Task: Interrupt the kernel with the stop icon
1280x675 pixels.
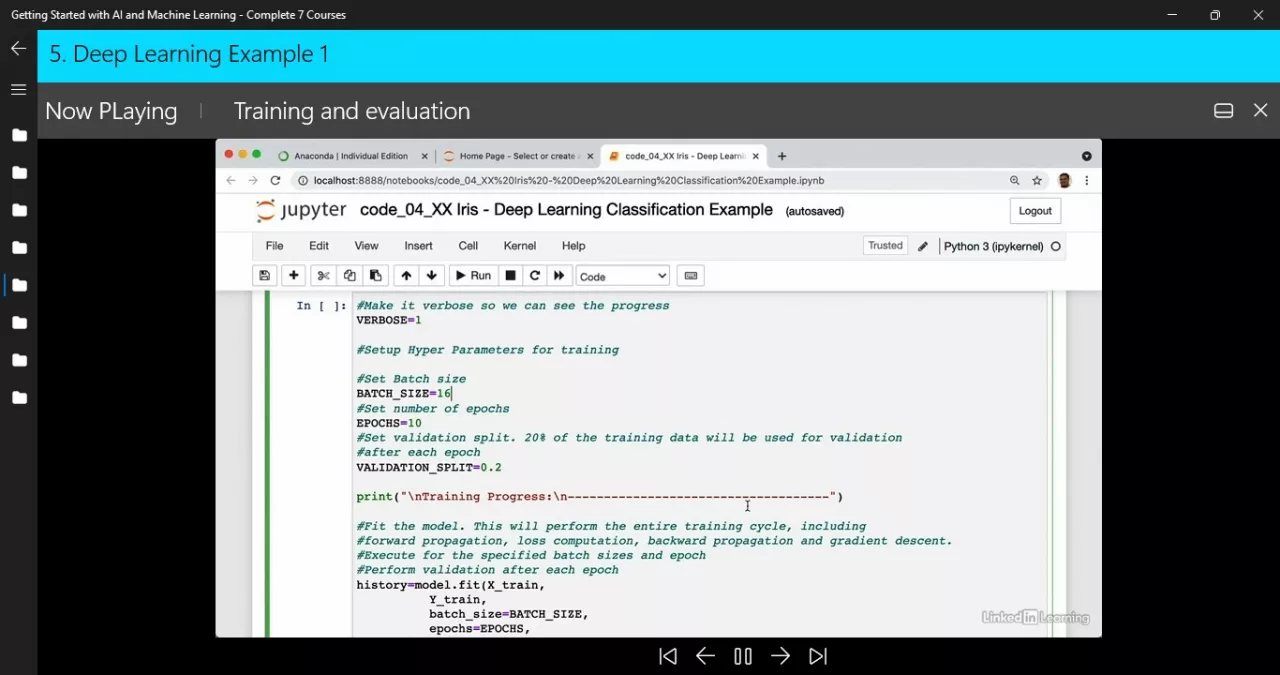Action: pos(510,276)
